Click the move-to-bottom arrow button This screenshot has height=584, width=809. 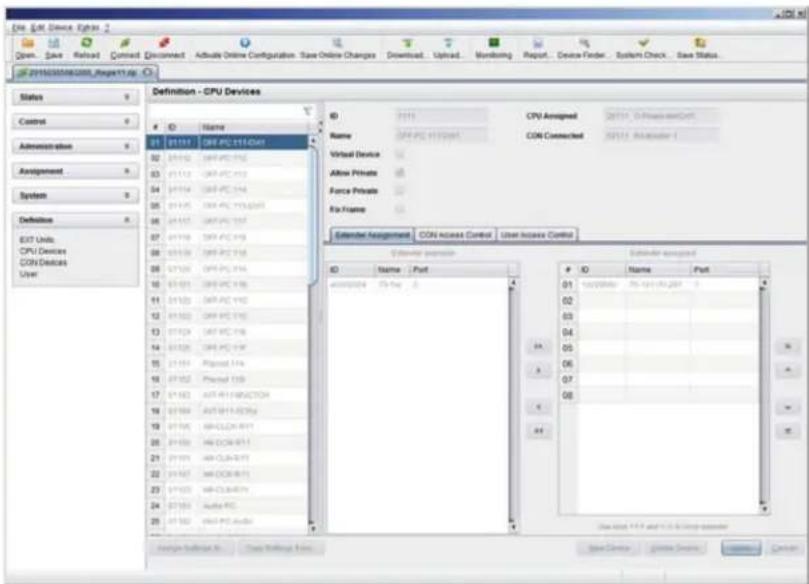pos(788,431)
